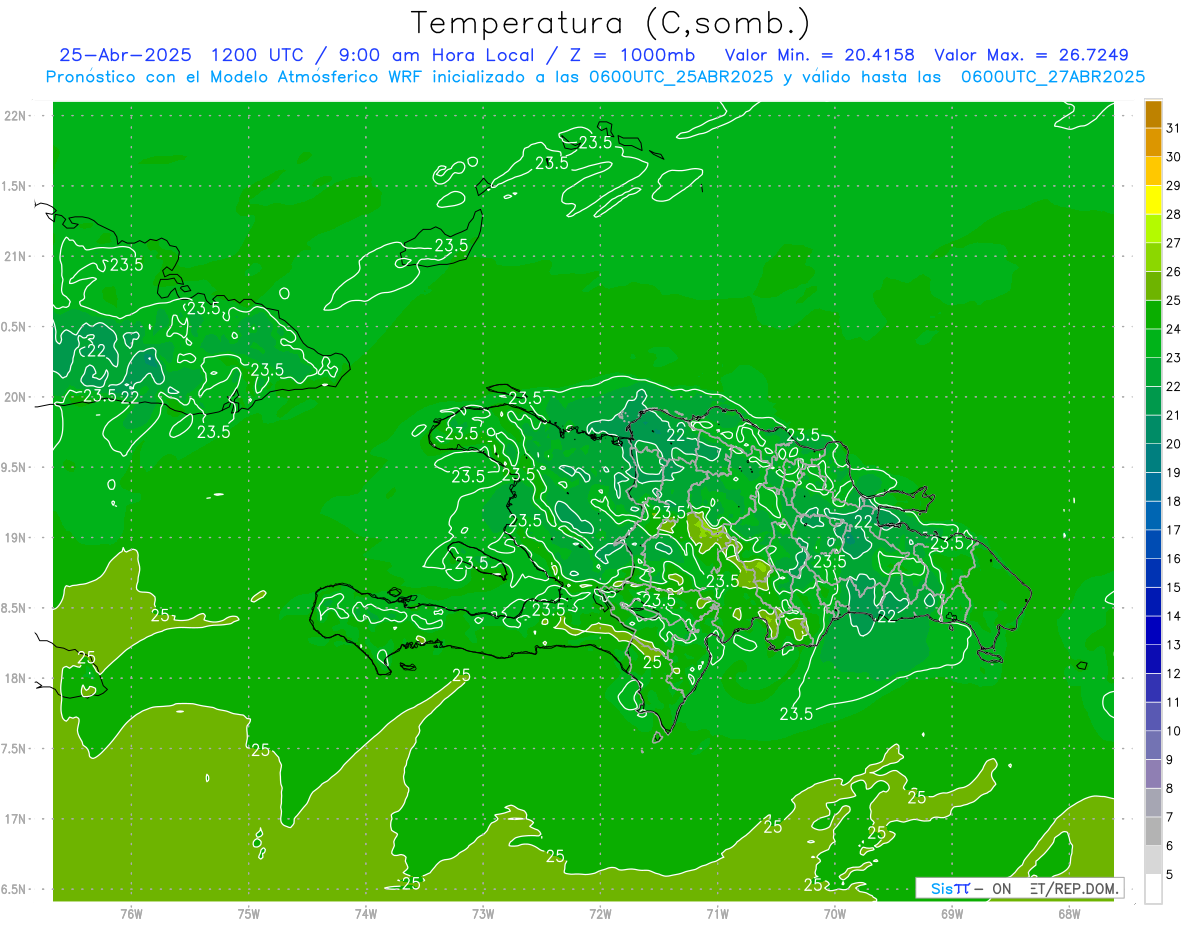Click the "21N" latitude axis label
This screenshot has width=1200, height=927.
[x=16, y=256]
